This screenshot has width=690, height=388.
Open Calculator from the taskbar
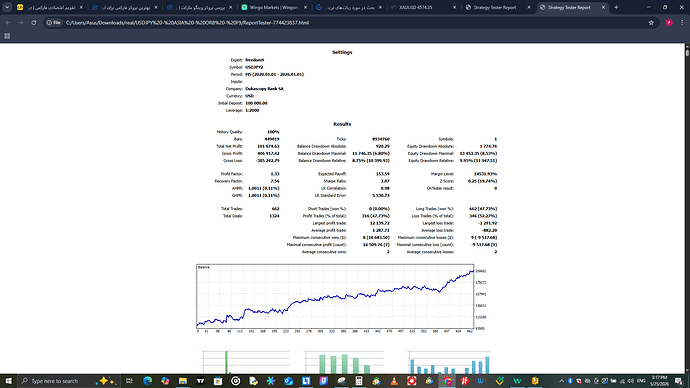click(x=359, y=381)
